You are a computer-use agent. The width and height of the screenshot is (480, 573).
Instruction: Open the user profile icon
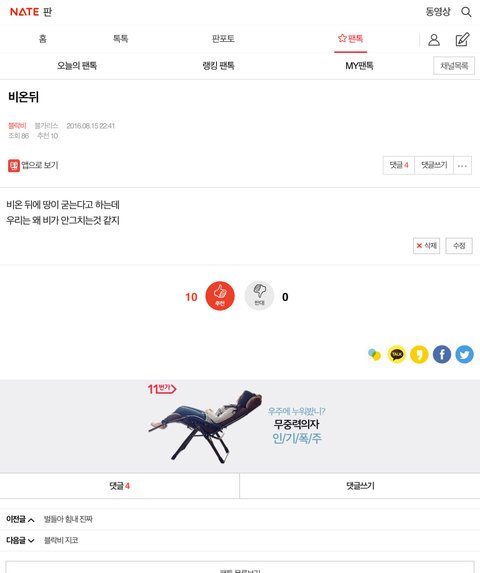tap(434, 39)
